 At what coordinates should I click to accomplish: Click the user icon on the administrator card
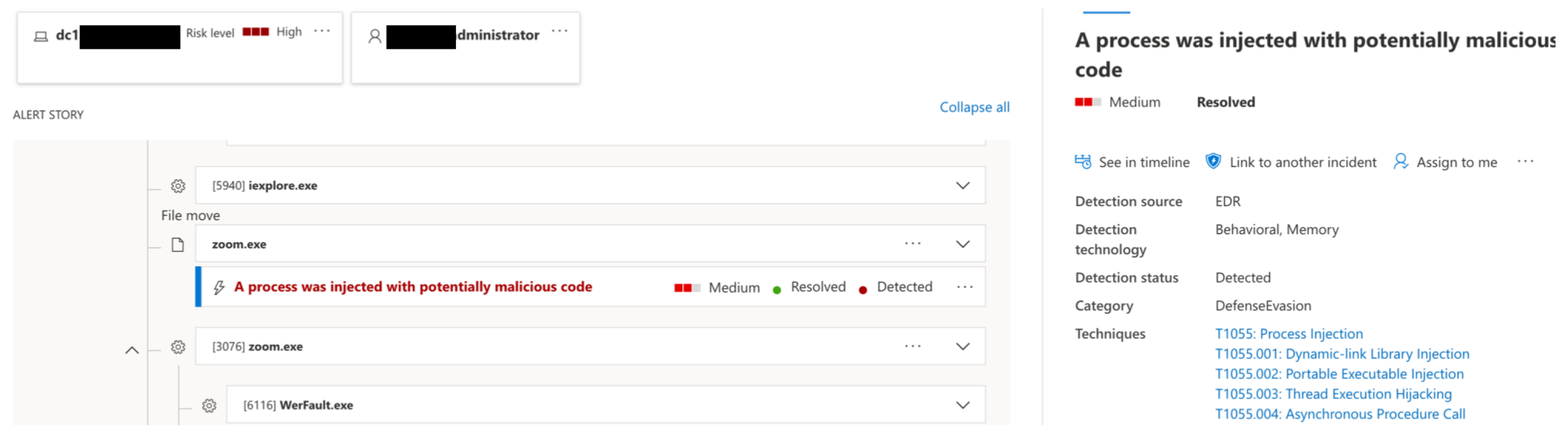point(375,37)
